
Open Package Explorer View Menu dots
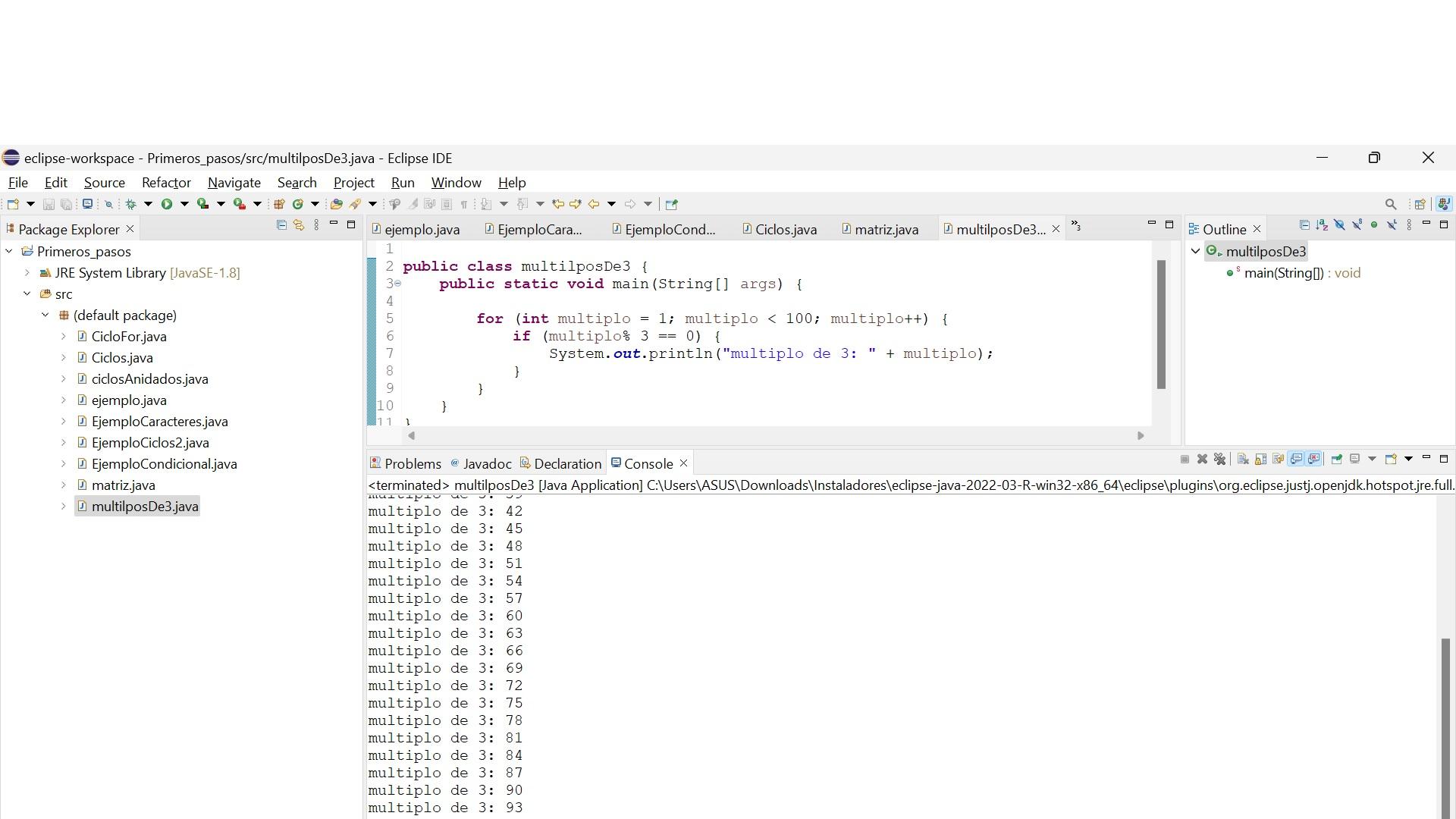(x=316, y=225)
